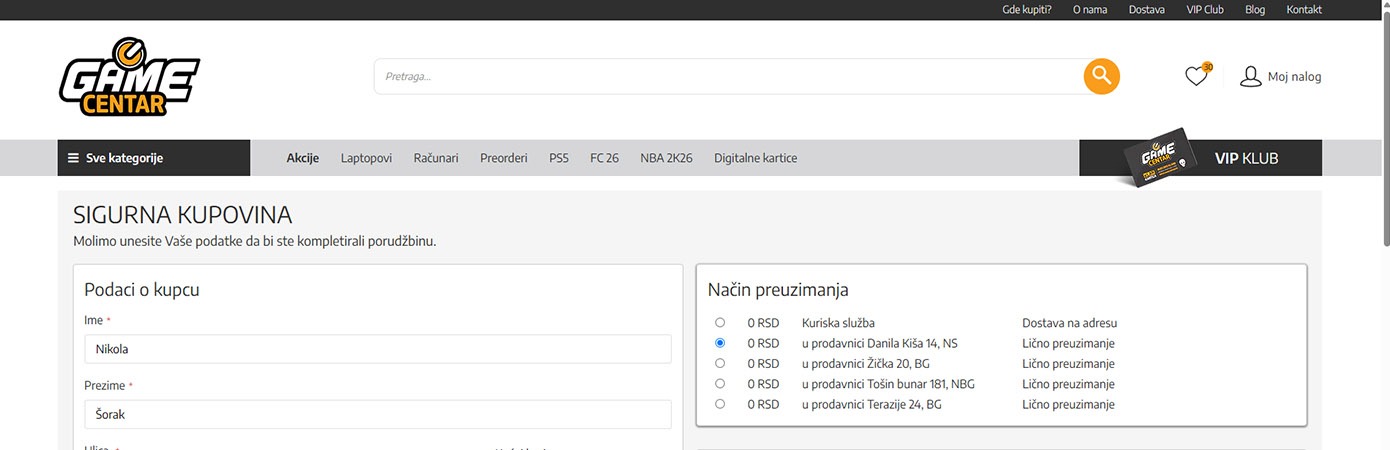Select pickup at Danila Kiša 14, NS

point(720,343)
